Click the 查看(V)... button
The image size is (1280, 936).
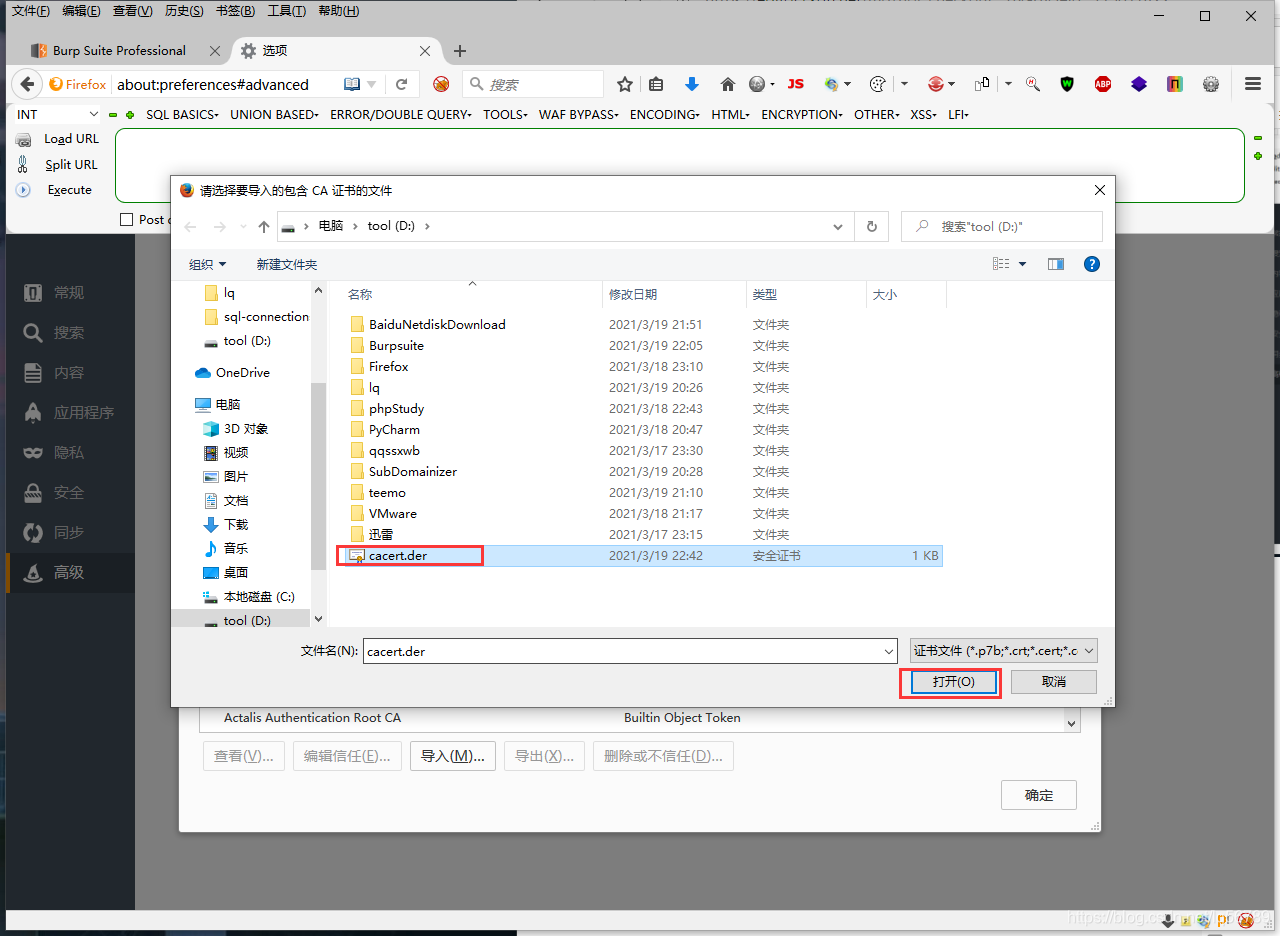point(244,756)
